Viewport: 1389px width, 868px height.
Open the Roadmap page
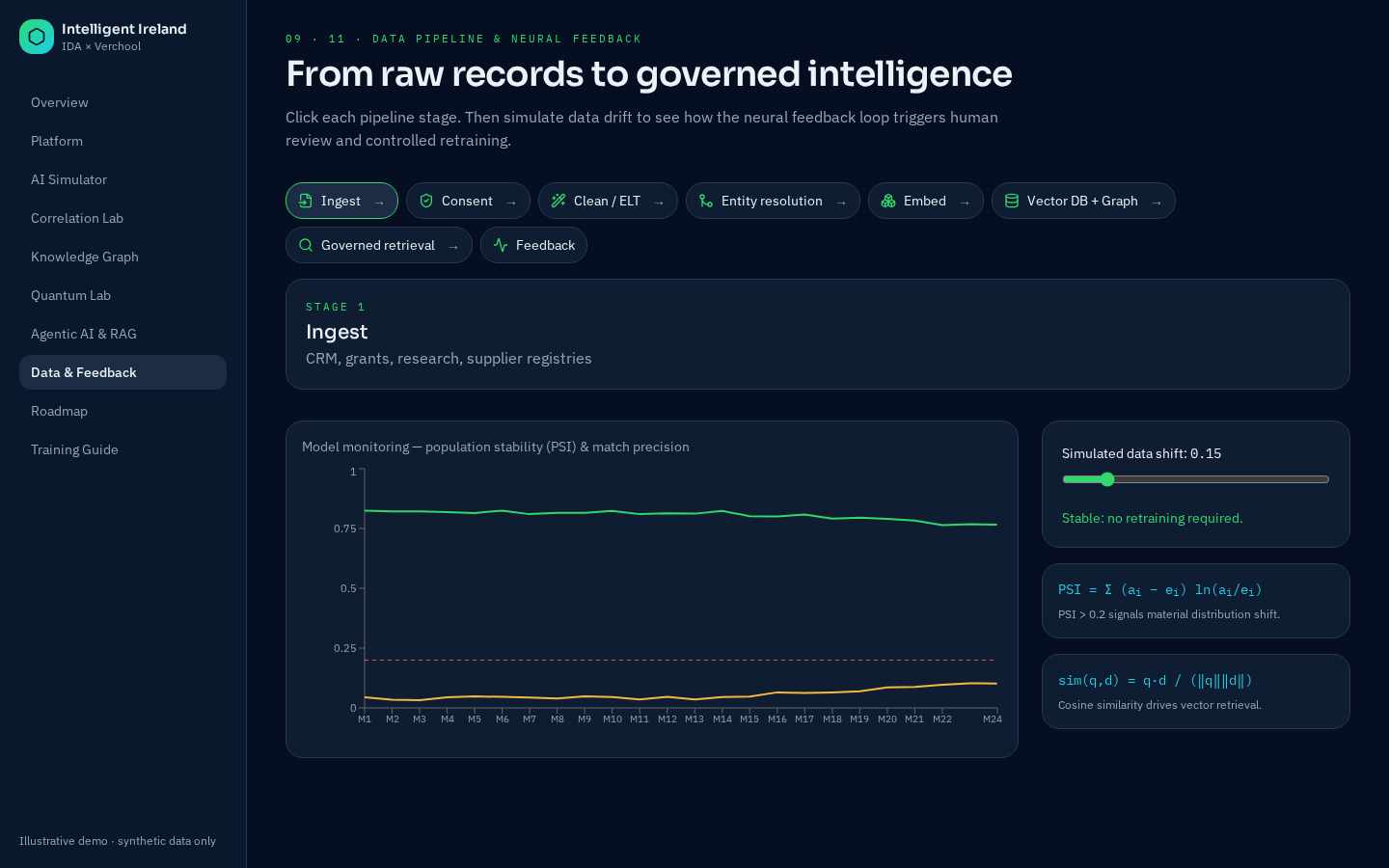click(123, 411)
